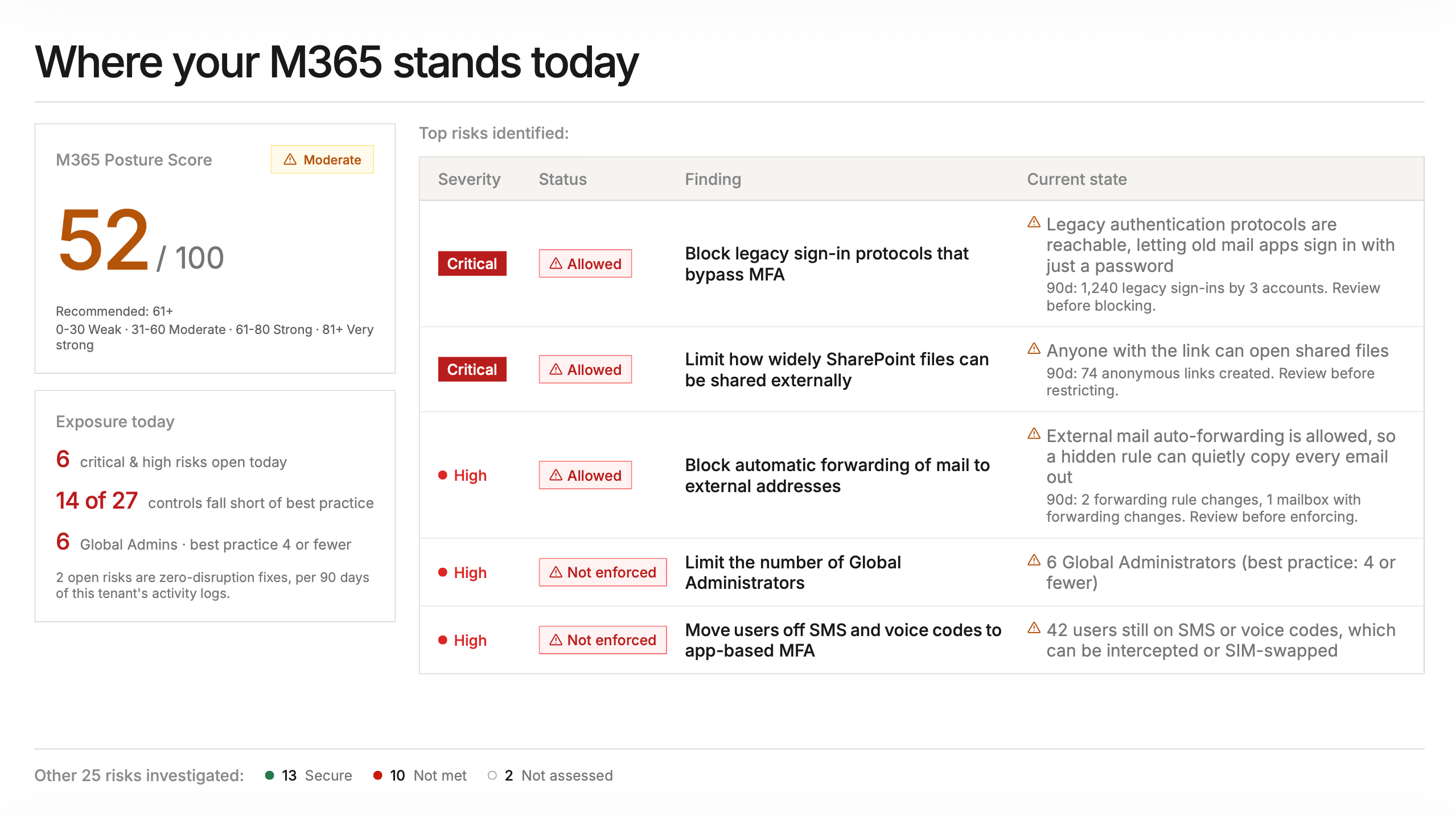Click the warning icon beside '42 users still on SMS'
Screen dimensions: 1456x817
point(1034,628)
